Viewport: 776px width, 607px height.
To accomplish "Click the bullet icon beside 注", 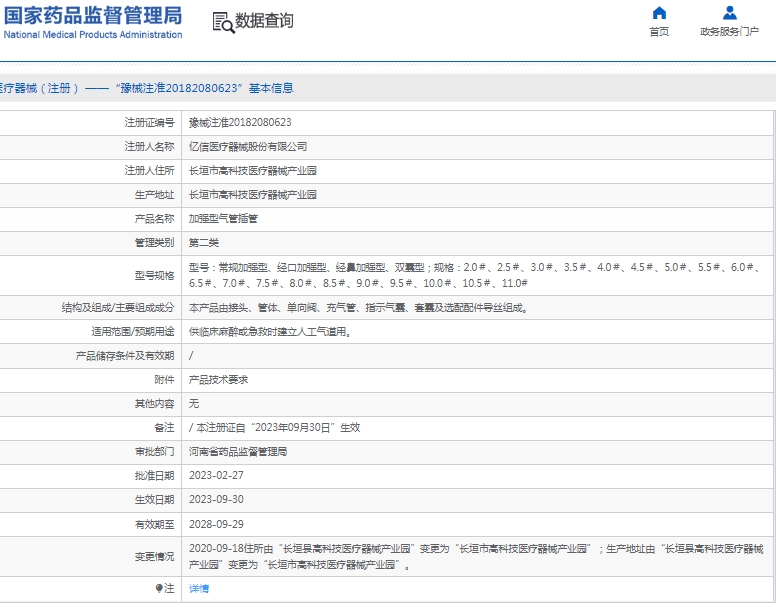I will tap(159, 588).
